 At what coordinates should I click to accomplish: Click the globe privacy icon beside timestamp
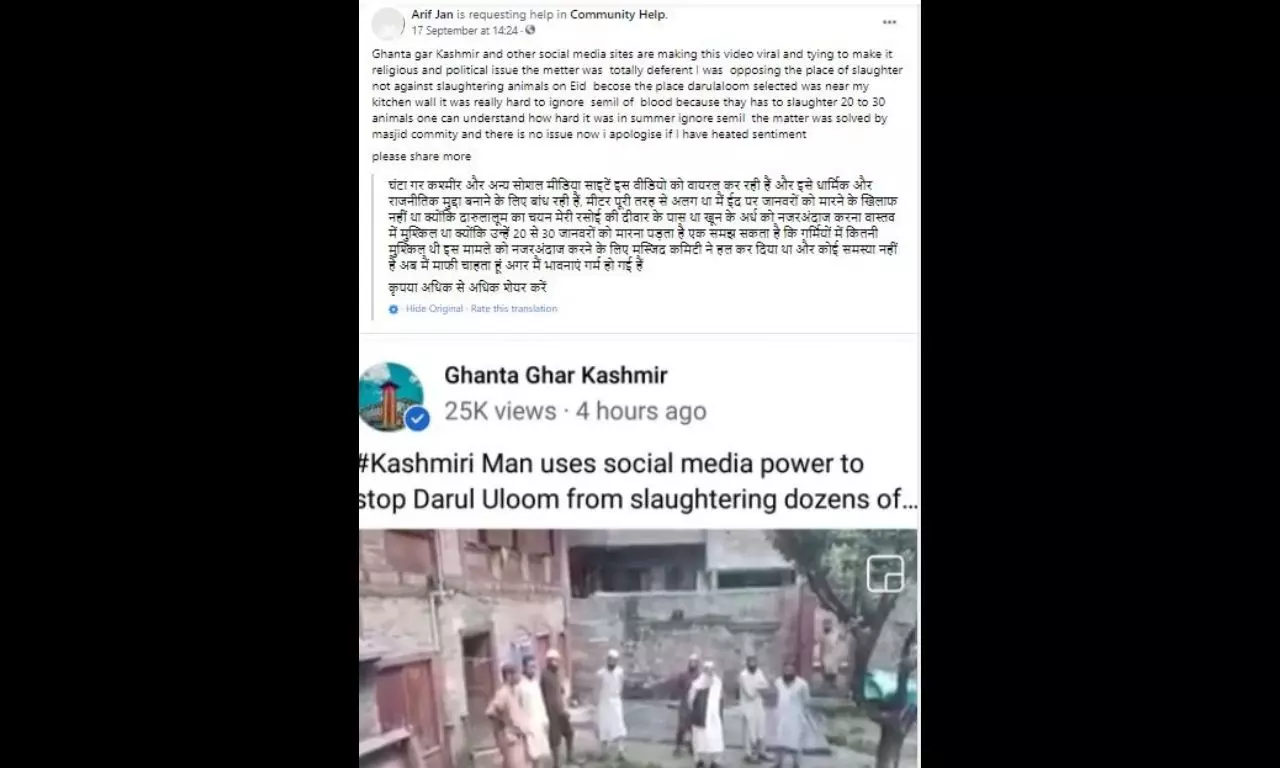click(x=531, y=31)
